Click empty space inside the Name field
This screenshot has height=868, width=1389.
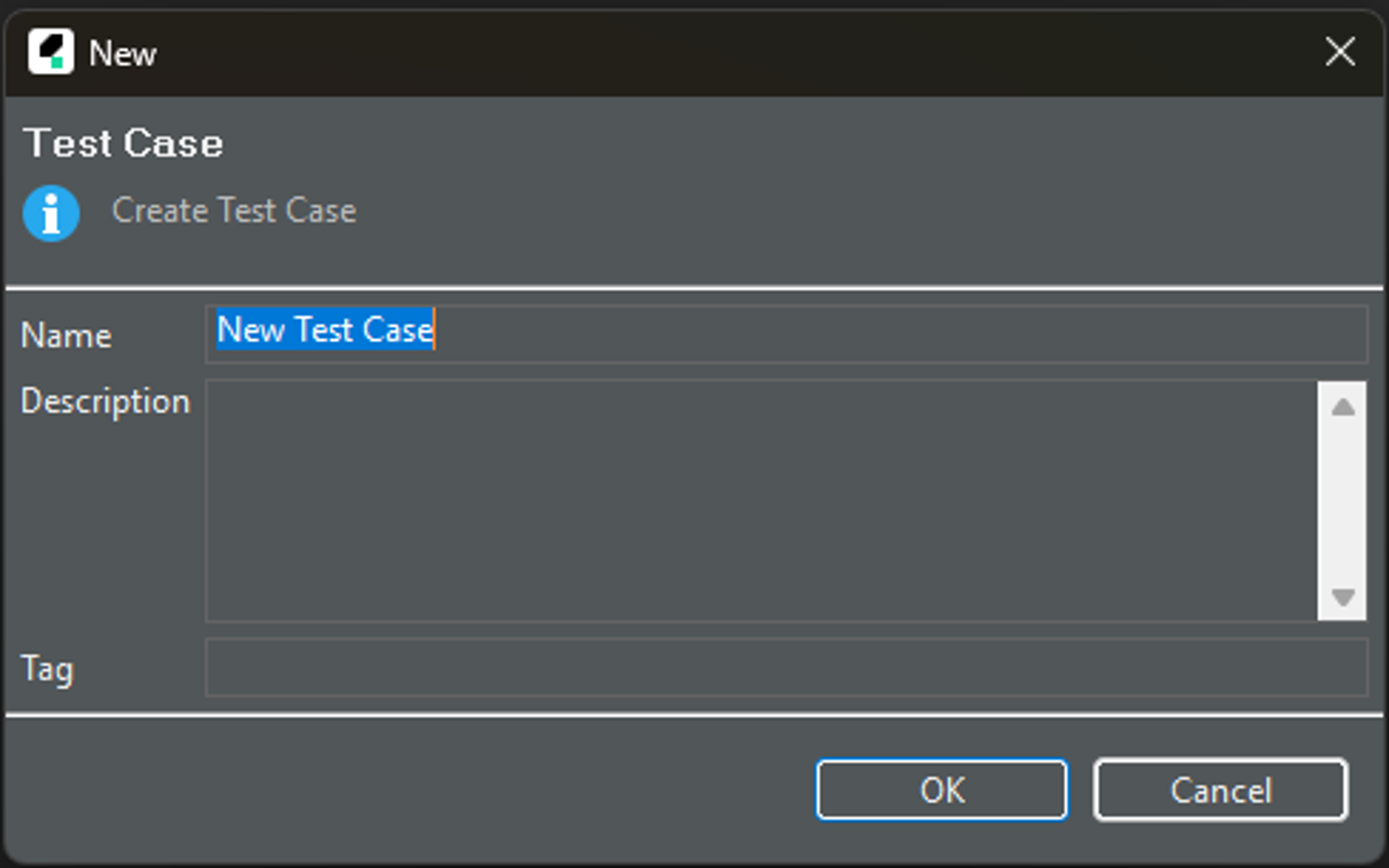click(861, 334)
